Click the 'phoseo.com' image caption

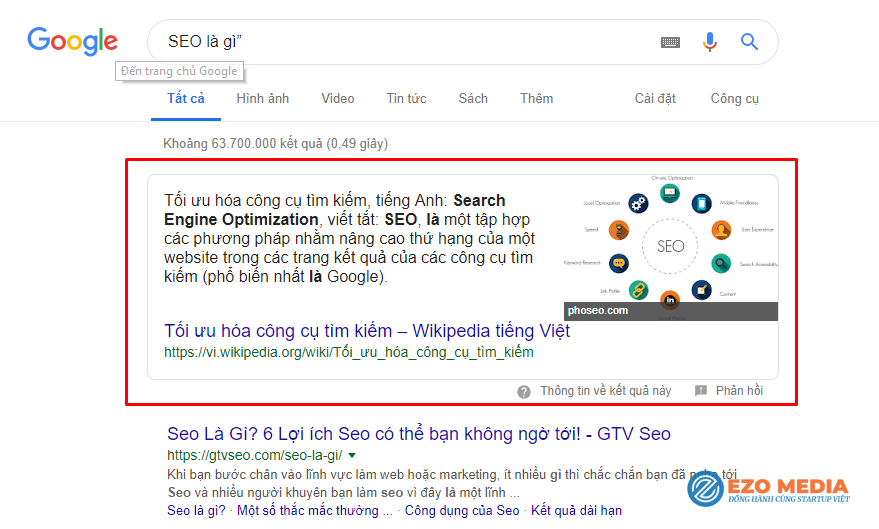598,310
